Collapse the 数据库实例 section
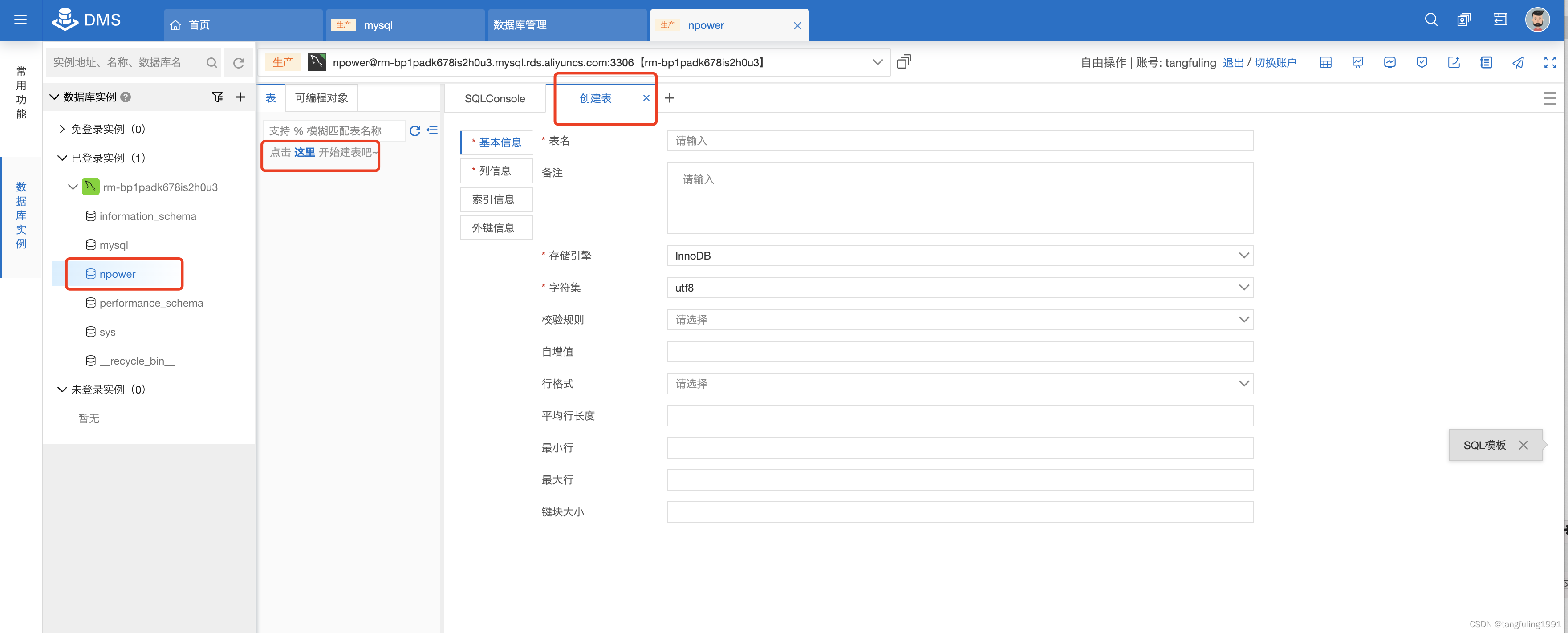1568x633 pixels. tap(54, 97)
